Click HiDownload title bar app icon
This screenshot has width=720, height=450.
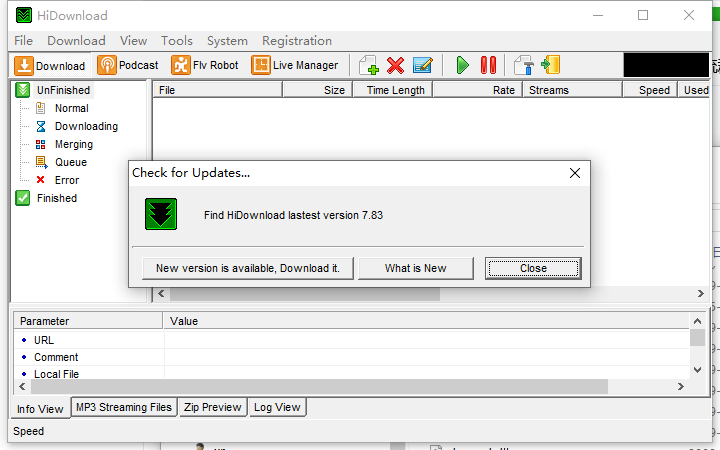click(x=24, y=15)
